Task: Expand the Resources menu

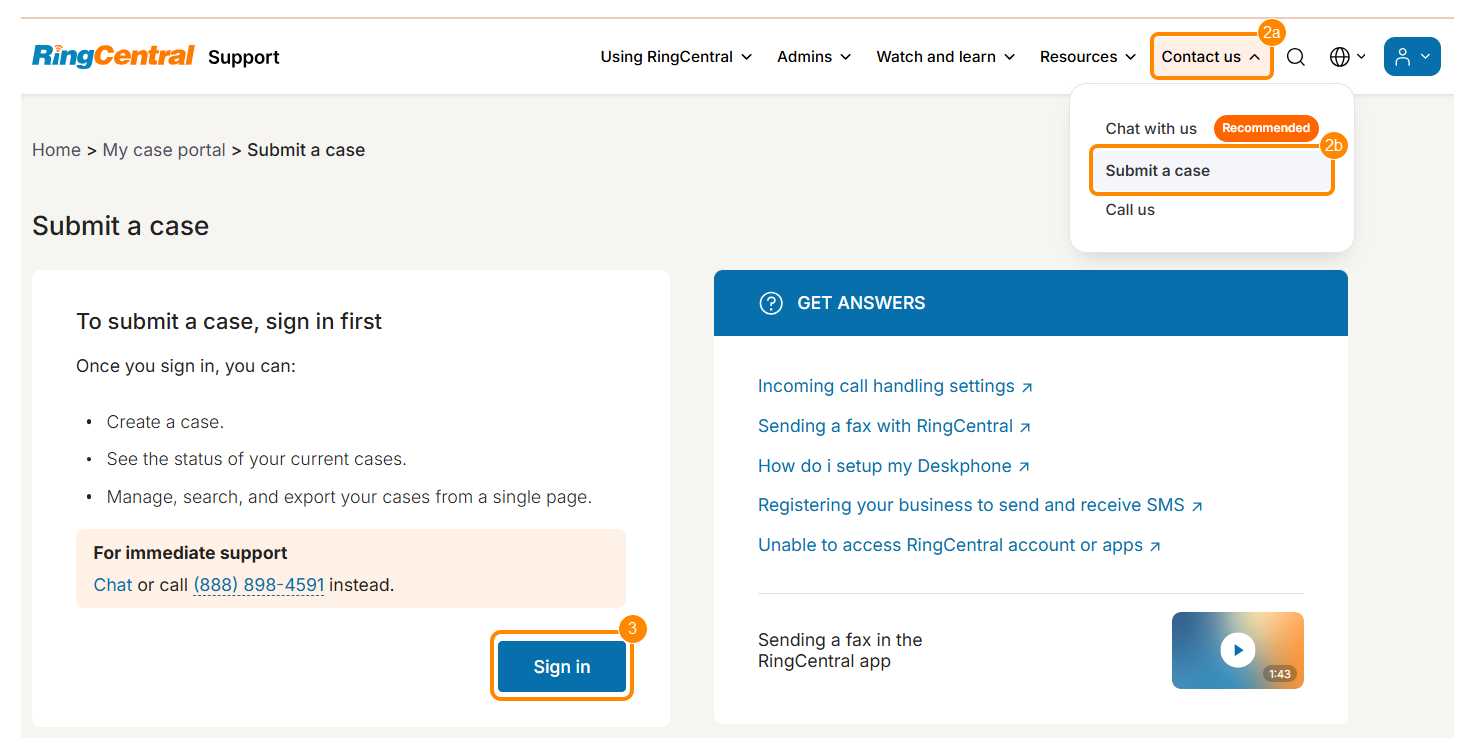Action: click(1087, 57)
